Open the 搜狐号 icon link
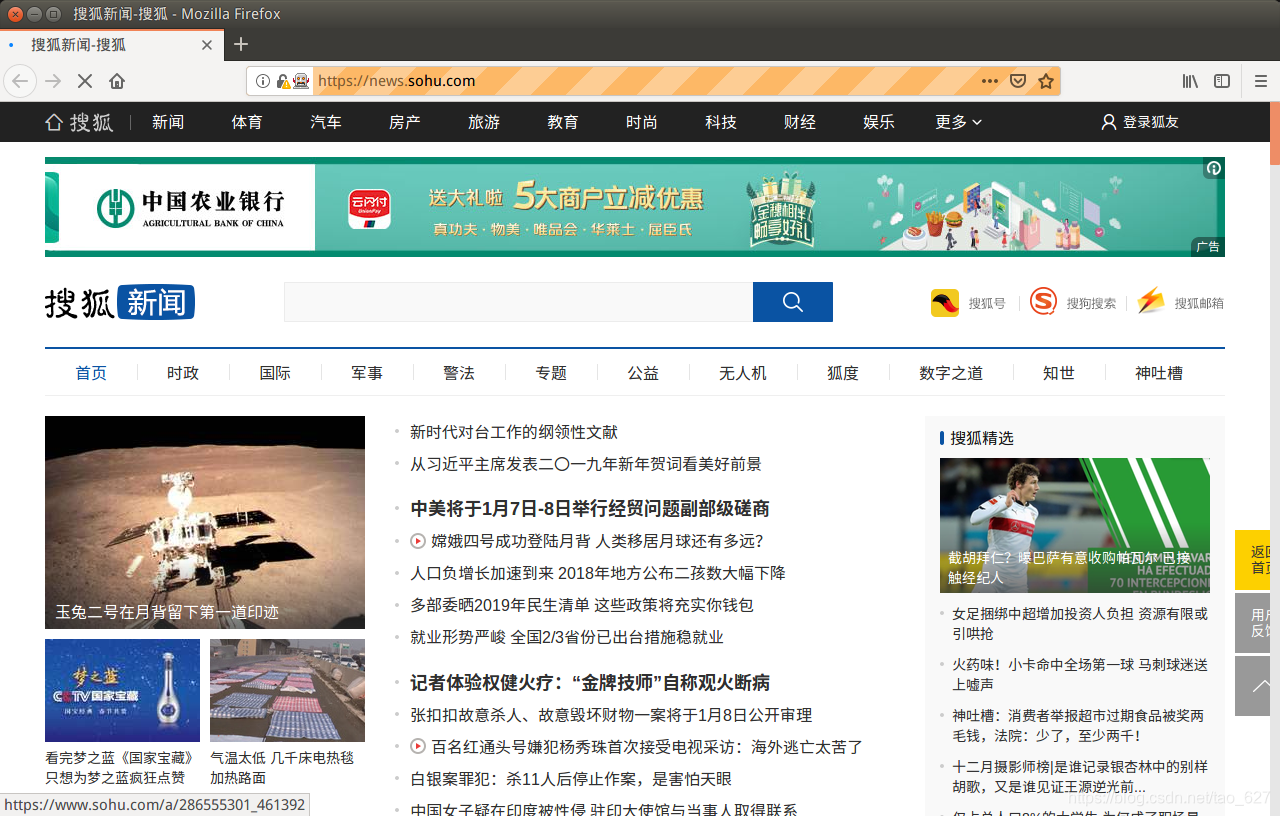Image resolution: width=1280 pixels, height=816 pixels. pos(945,303)
